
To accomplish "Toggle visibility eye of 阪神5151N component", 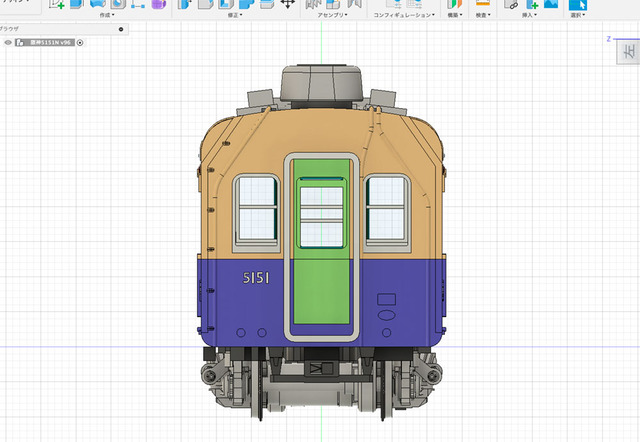I will pyautogui.click(x=8, y=42).
